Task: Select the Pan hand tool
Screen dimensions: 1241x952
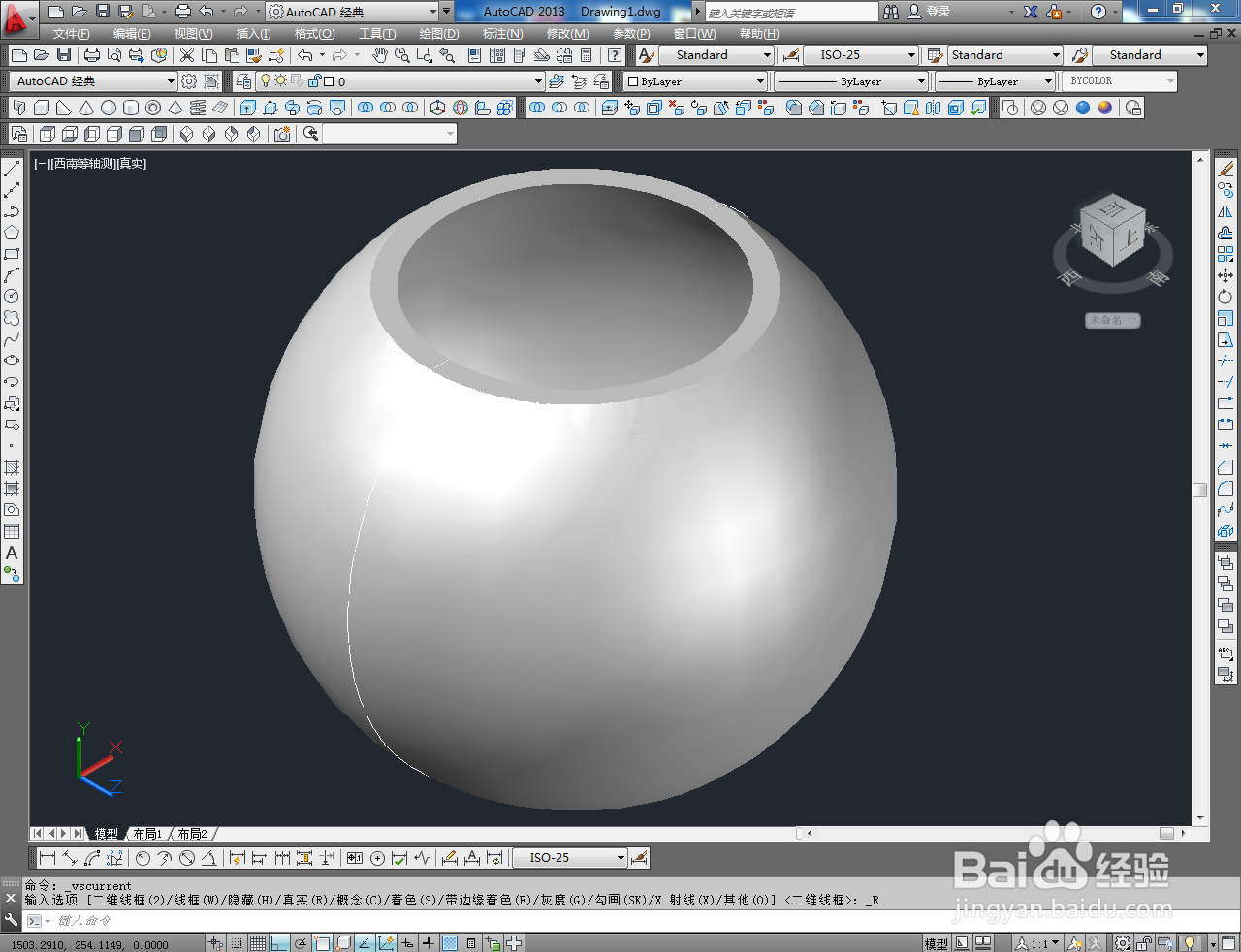Action: (x=380, y=55)
